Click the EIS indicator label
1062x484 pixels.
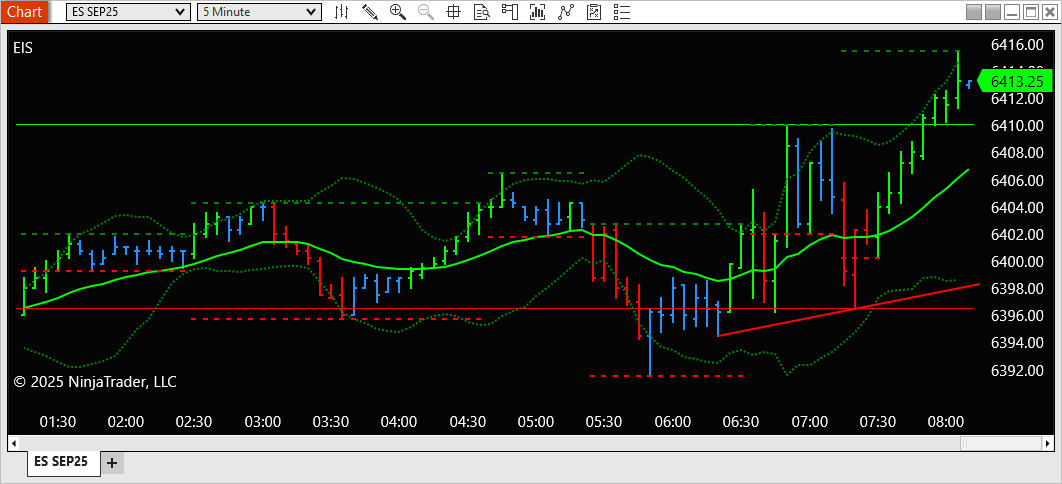[x=23, y=47]
